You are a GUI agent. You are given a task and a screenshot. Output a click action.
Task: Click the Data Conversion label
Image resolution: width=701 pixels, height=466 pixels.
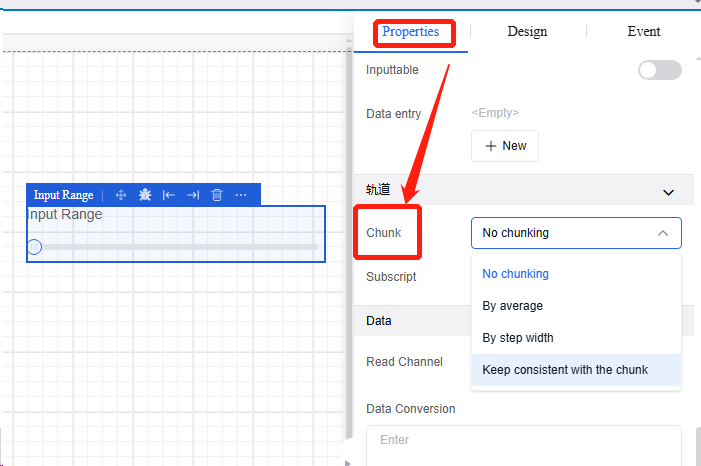tap(410, 409)
